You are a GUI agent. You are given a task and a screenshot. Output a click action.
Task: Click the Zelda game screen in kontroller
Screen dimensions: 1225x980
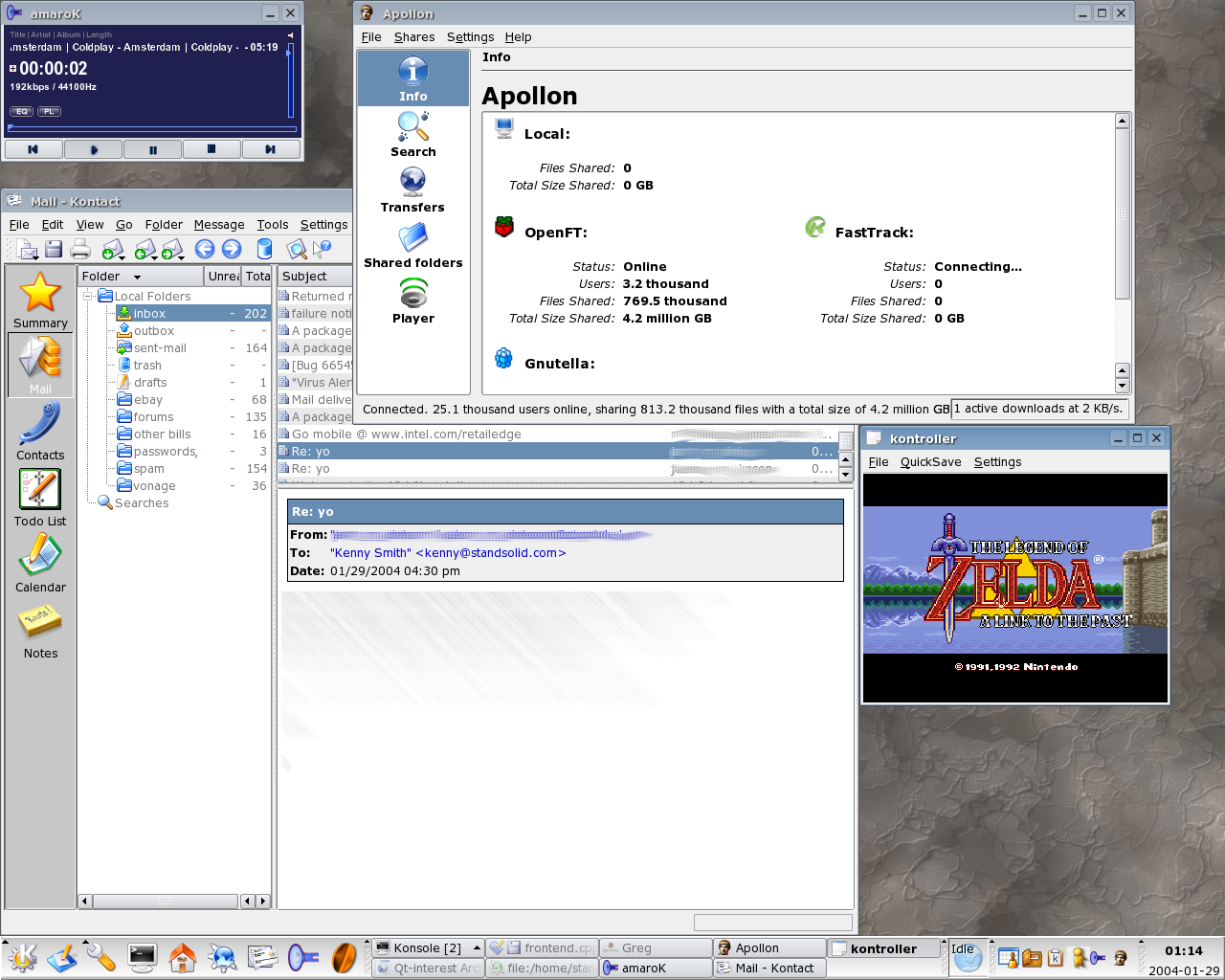pos(1015,589)
